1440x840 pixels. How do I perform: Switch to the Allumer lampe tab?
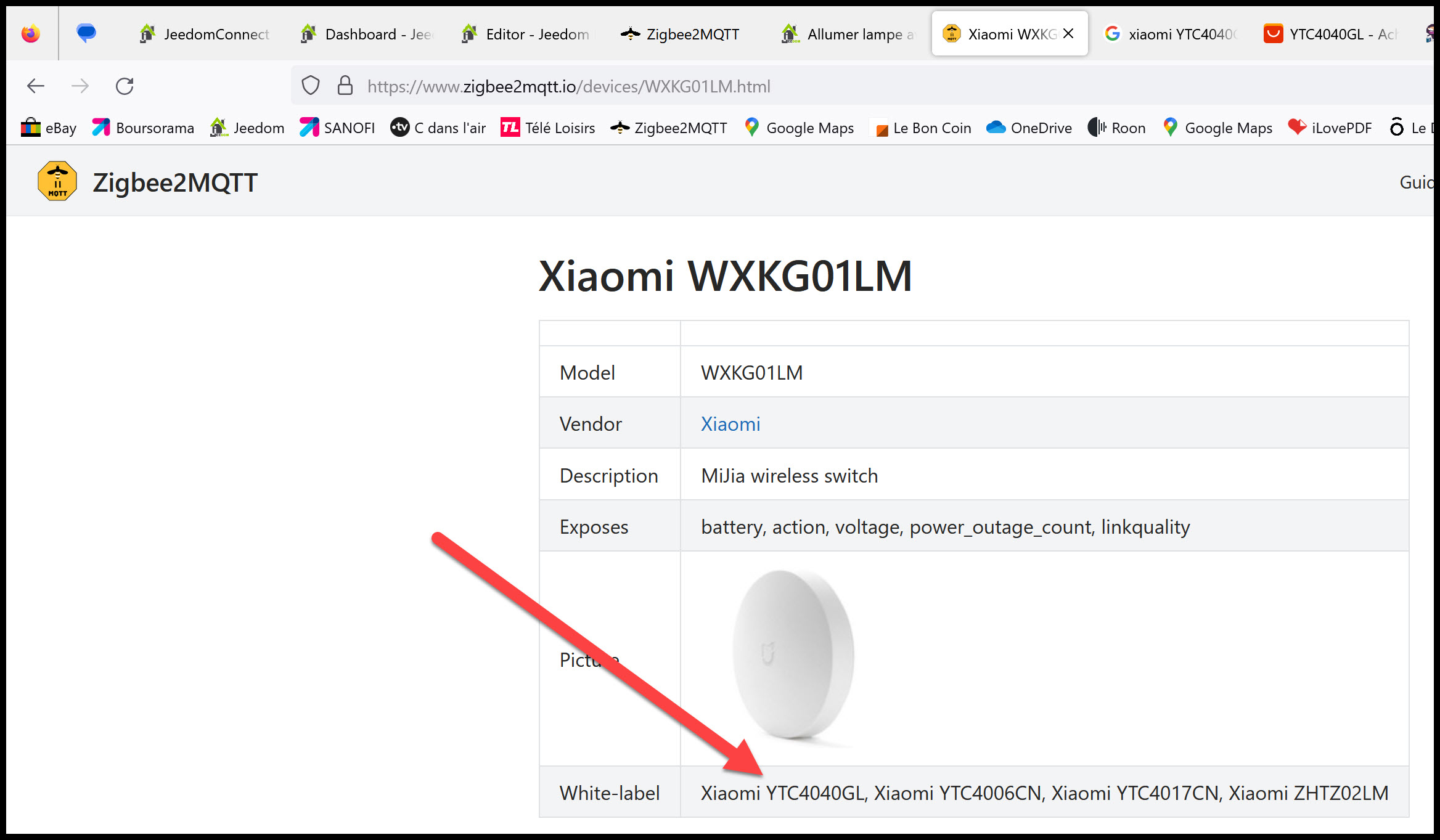click(849, 34)
